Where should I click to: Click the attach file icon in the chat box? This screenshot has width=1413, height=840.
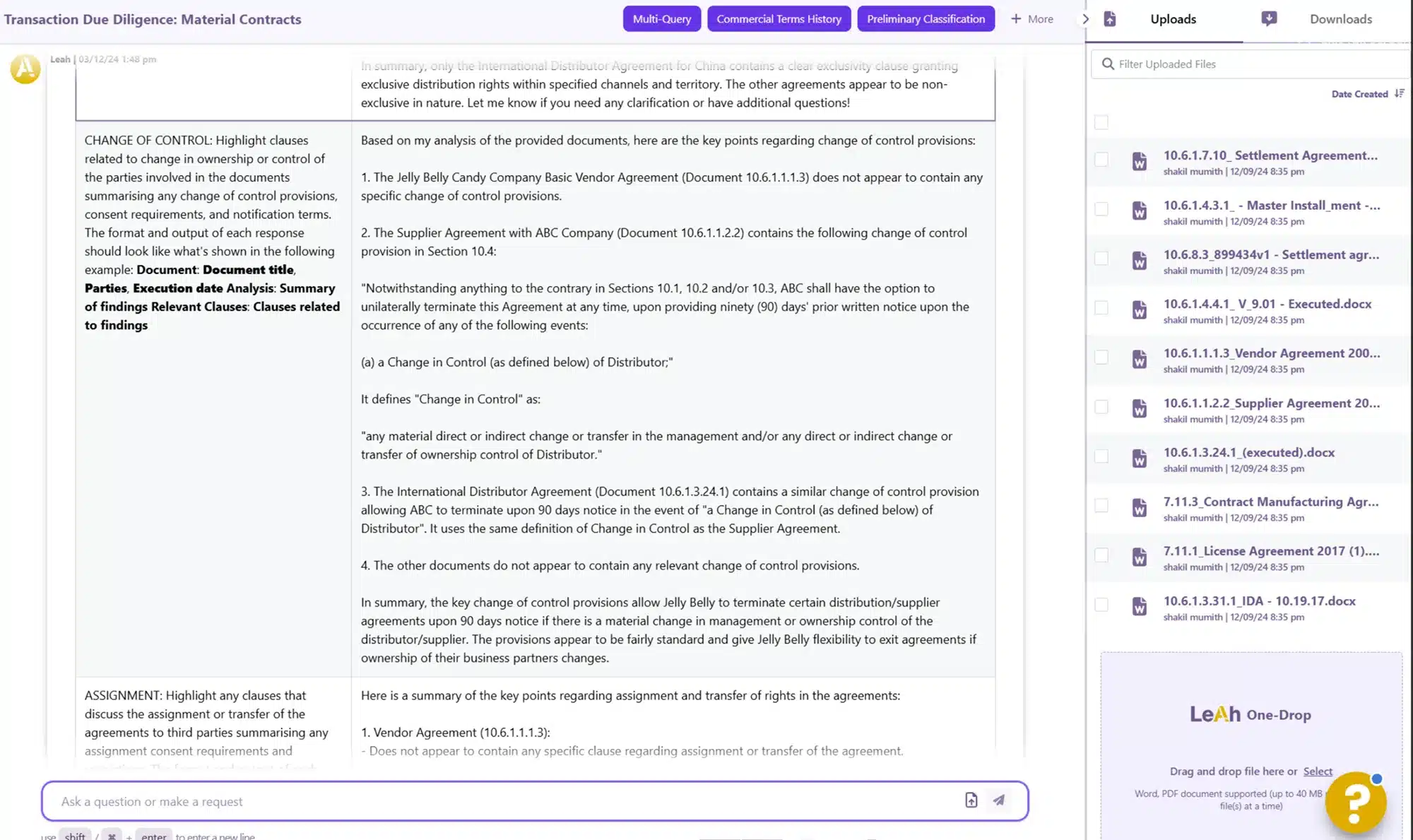(x=971, y=800)
